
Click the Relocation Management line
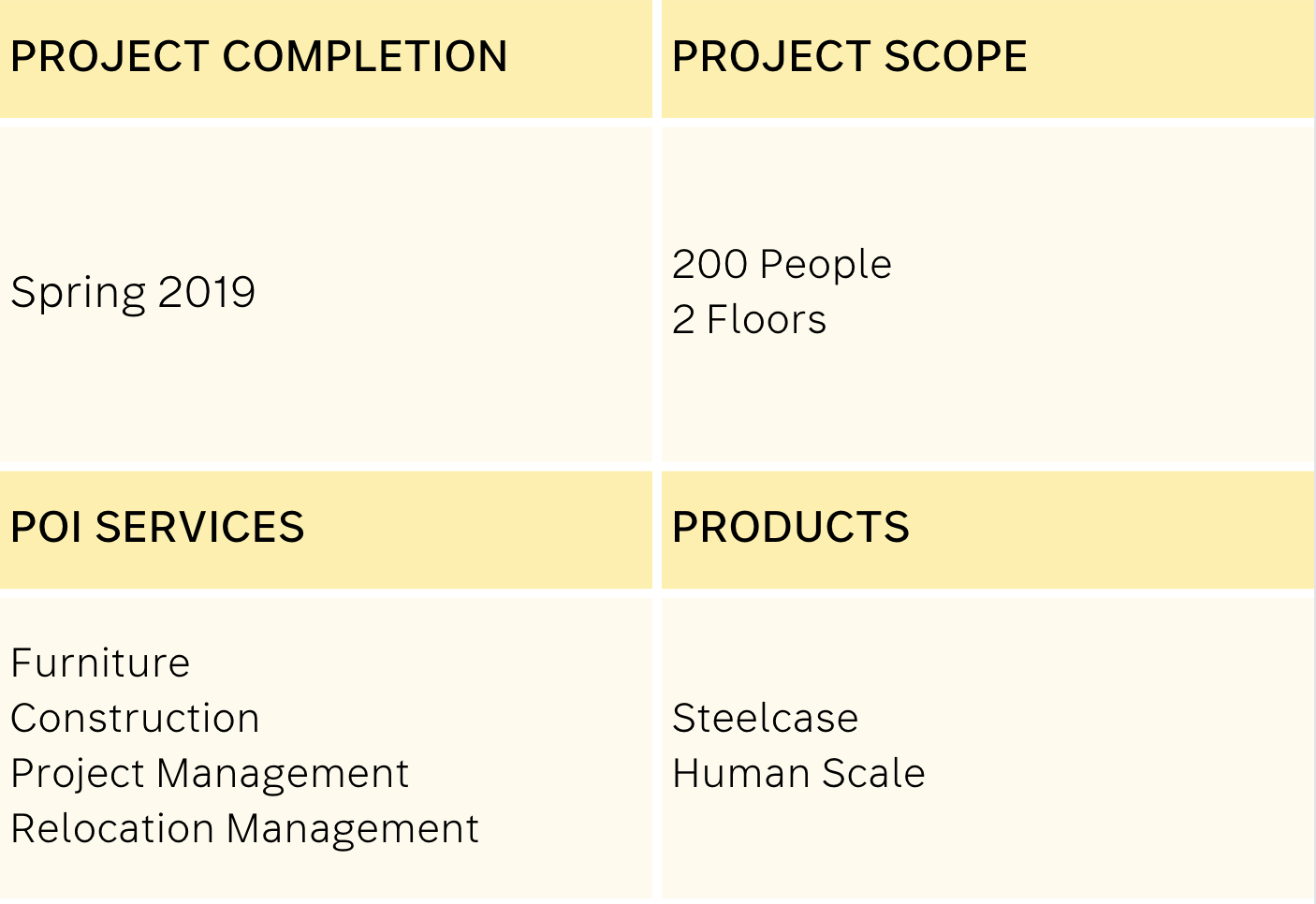pos(244,830)
